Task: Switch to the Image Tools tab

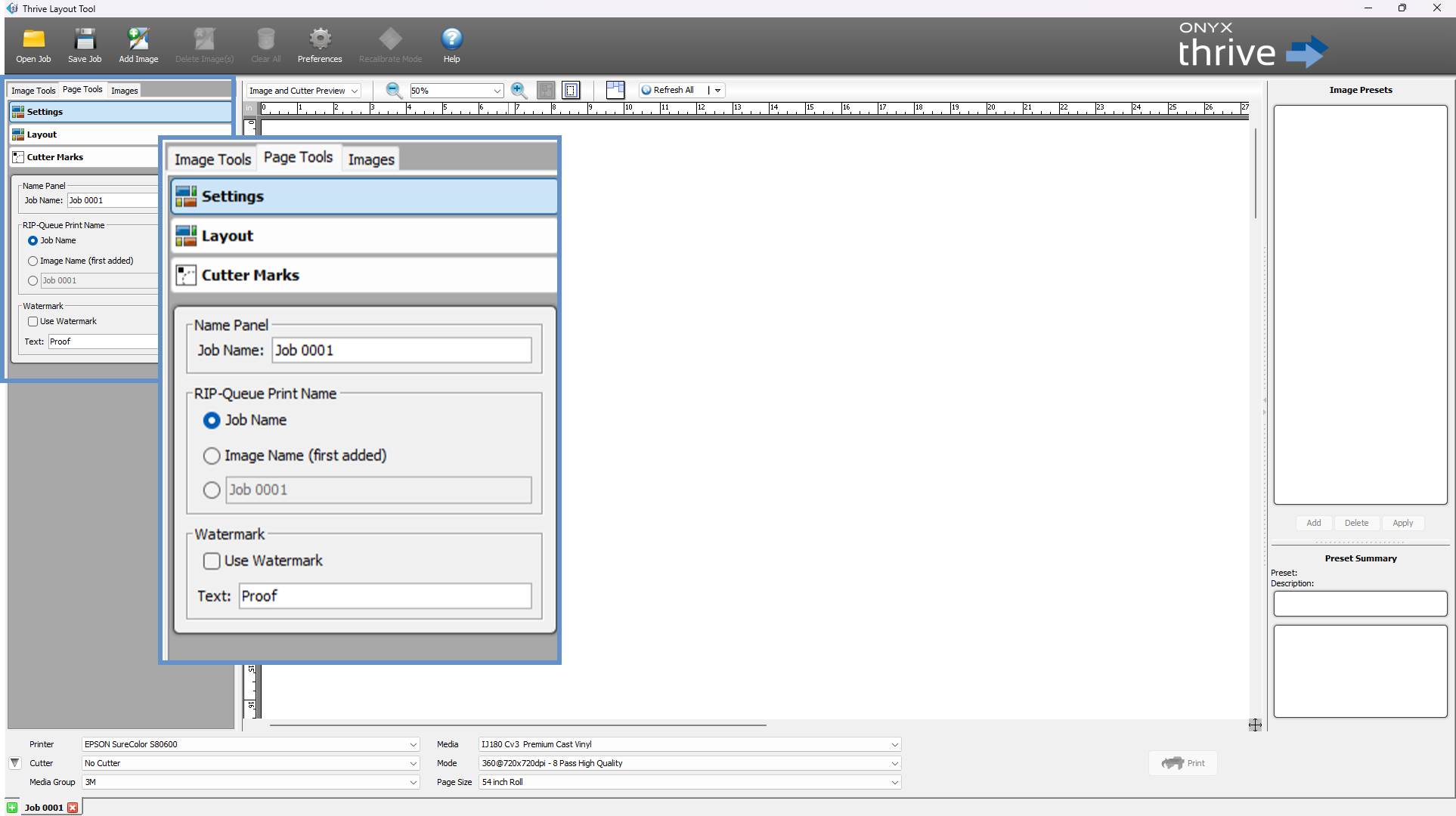Action: (x=212, y=159)
